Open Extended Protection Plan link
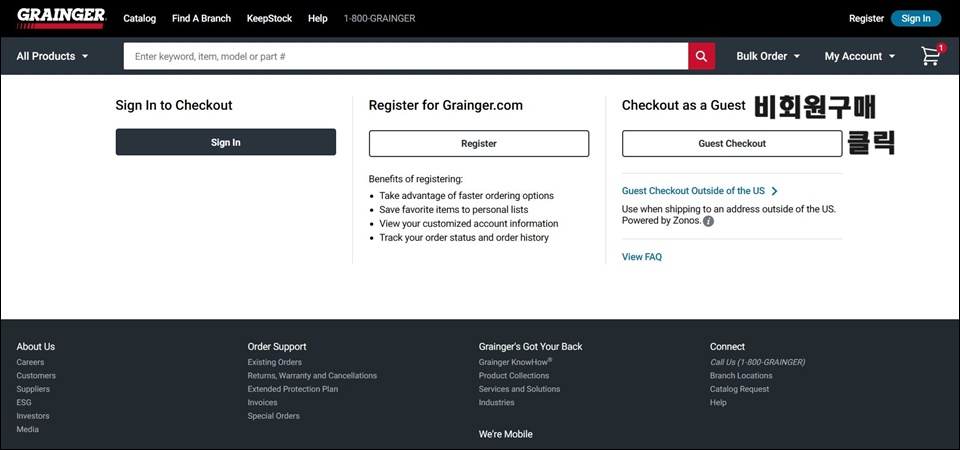 [x=293, y=389]
